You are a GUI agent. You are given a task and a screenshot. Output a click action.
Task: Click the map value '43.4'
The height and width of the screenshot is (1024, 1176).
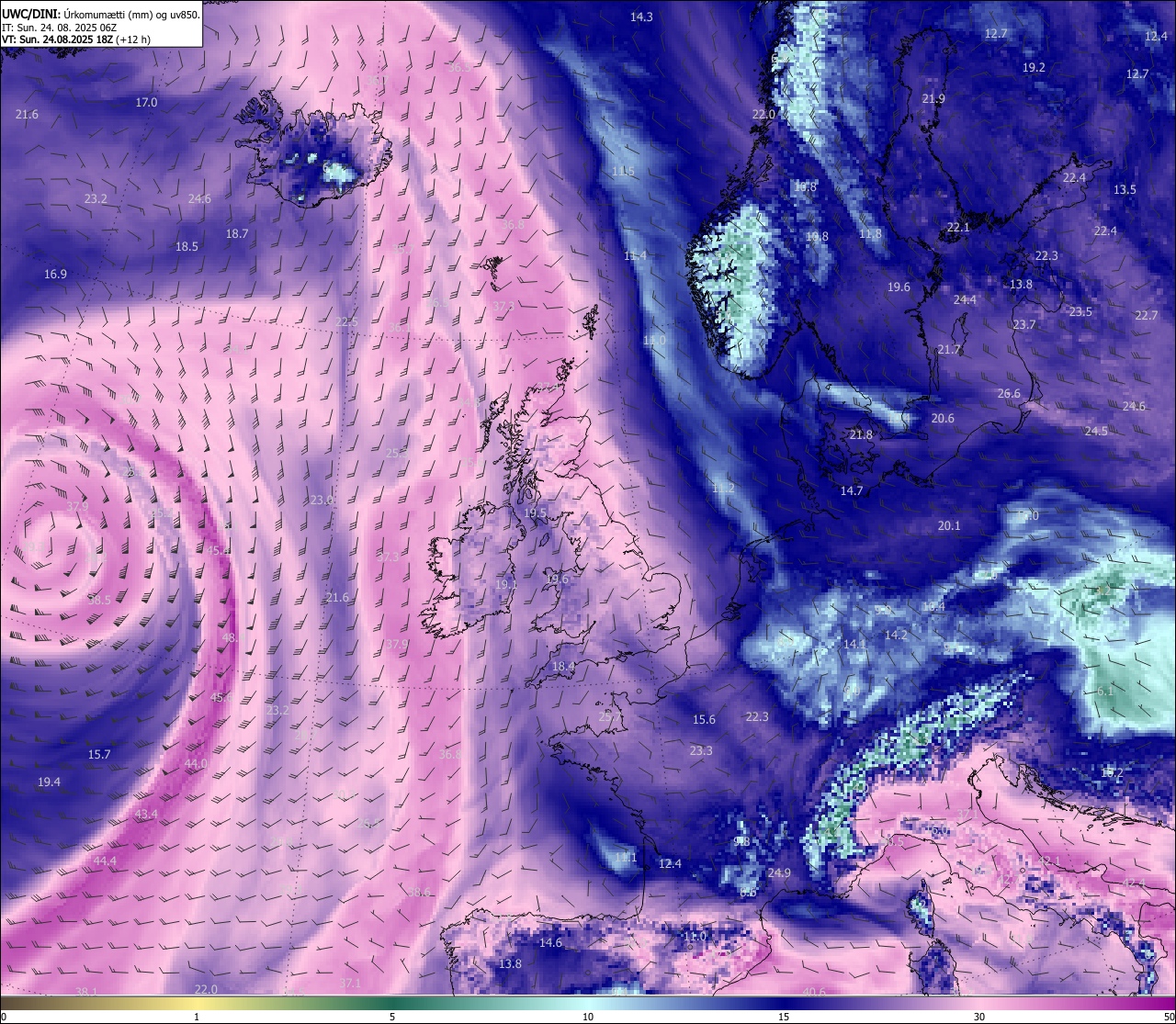tap(146, 815)
